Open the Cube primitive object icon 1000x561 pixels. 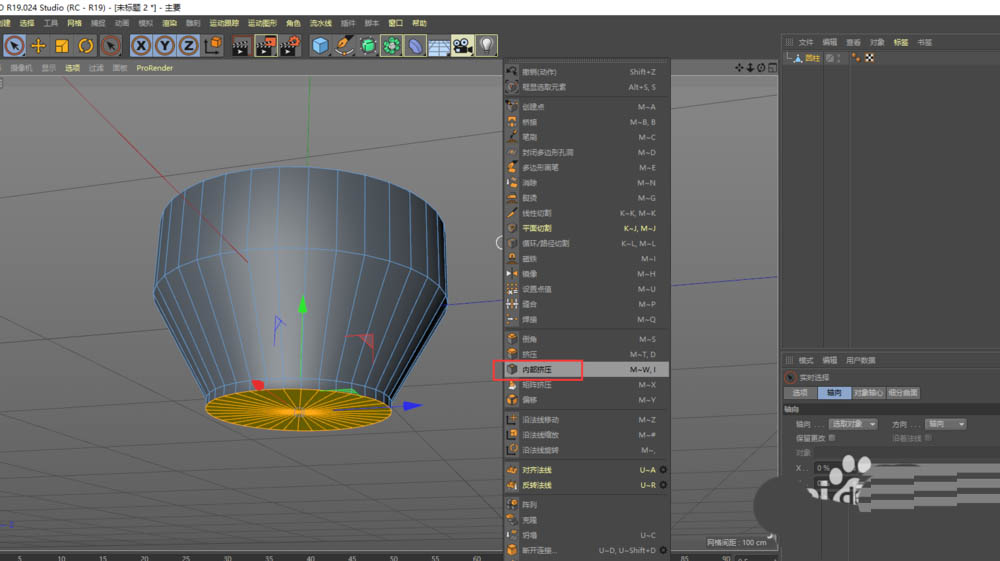click(x=320, y=45)
